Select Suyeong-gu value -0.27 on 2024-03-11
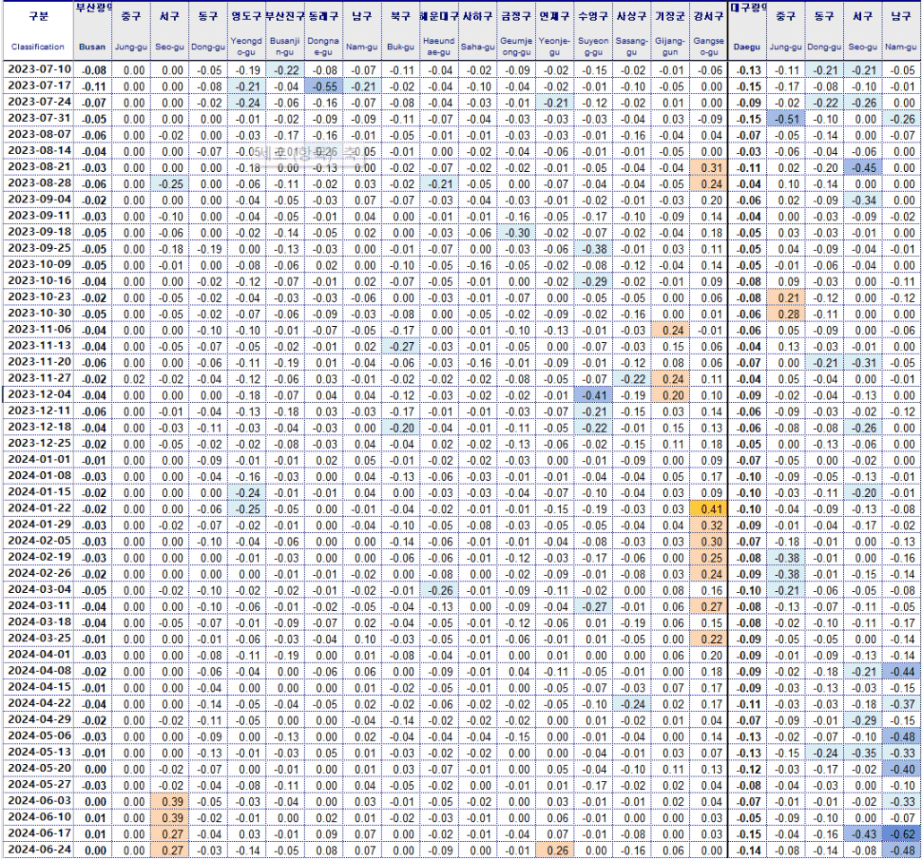The image size is (922, 860). (593, 607)
